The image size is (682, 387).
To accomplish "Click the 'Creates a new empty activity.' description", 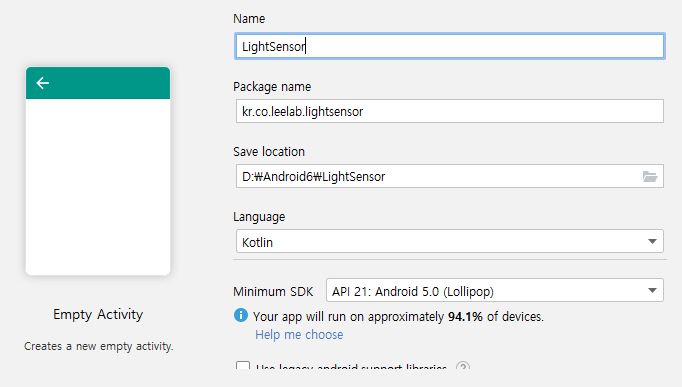I will coord(98,346).
